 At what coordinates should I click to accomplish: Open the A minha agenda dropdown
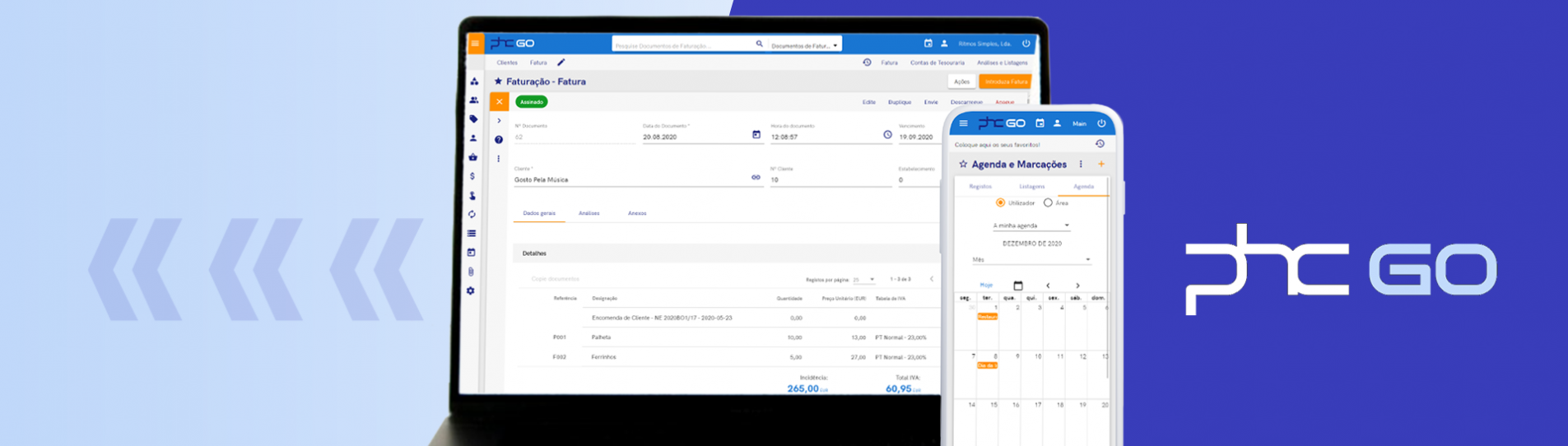coord(1031,225)
